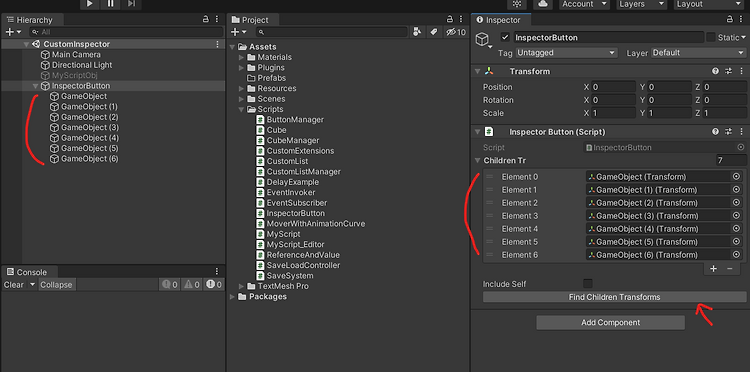Toggle the InspectorButton active checkbox
The image size is (750, 372).
(x=505, y=37)
